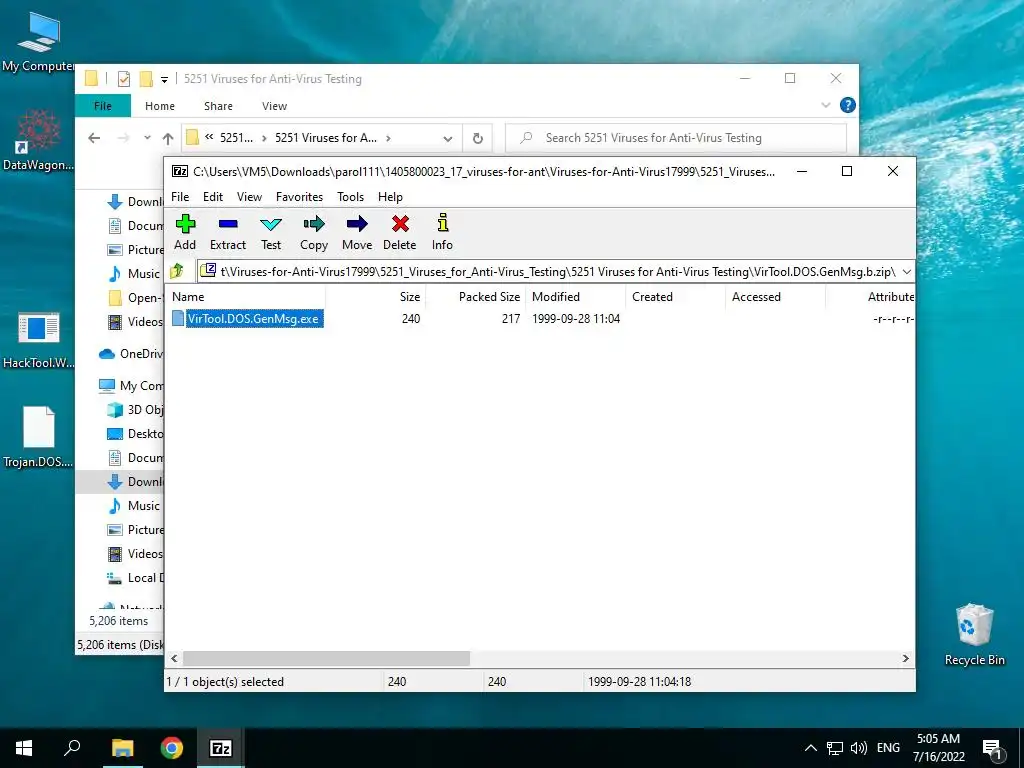Expand Explorer's address bar history dropdown
Image resolution: width=1024 pixels, height=768 pixels.
click(447, 138)
